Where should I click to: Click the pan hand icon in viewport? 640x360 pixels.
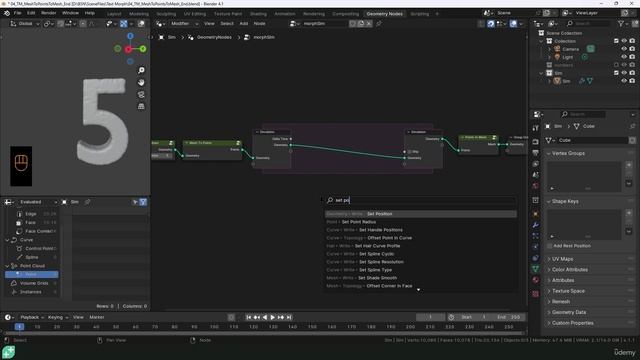141,82
